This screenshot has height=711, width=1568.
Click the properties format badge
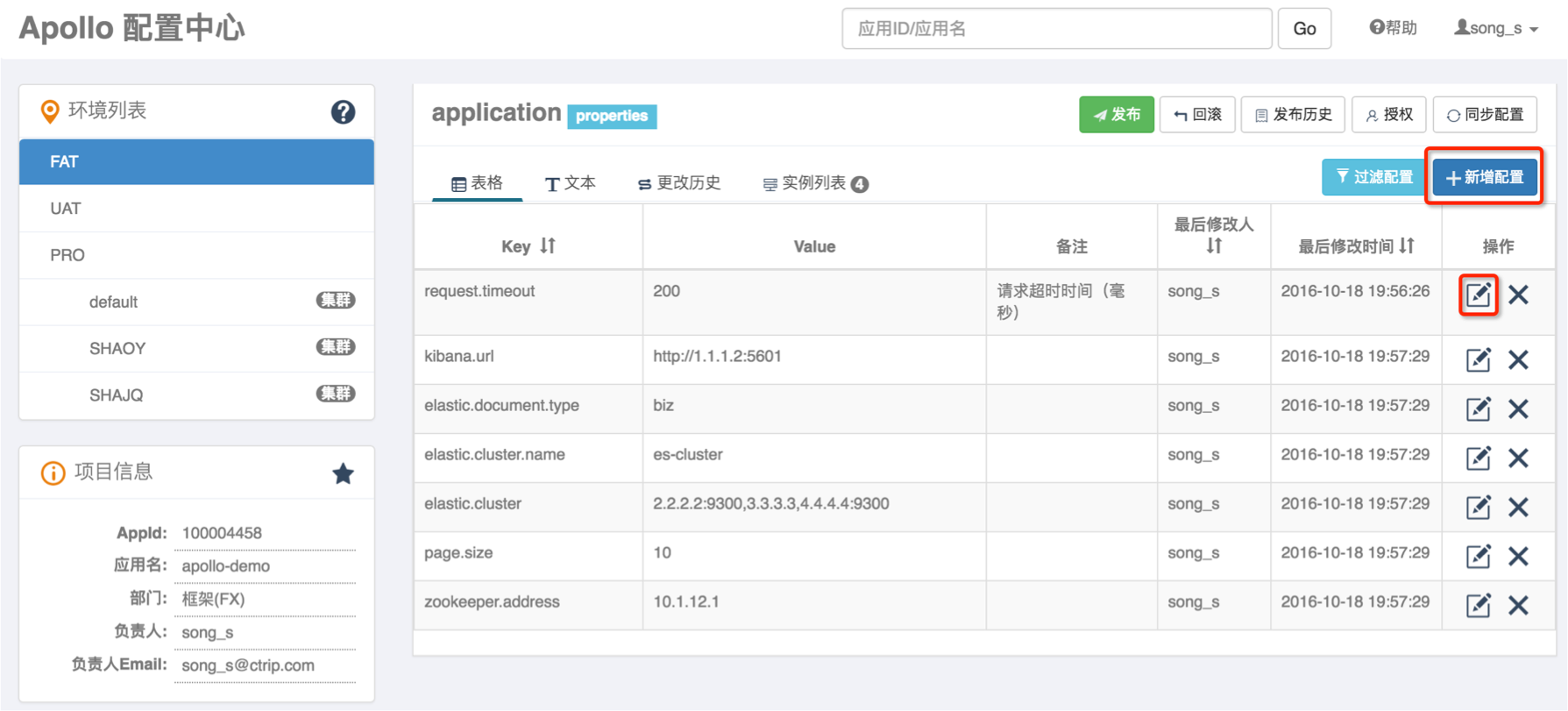(612, 116)
